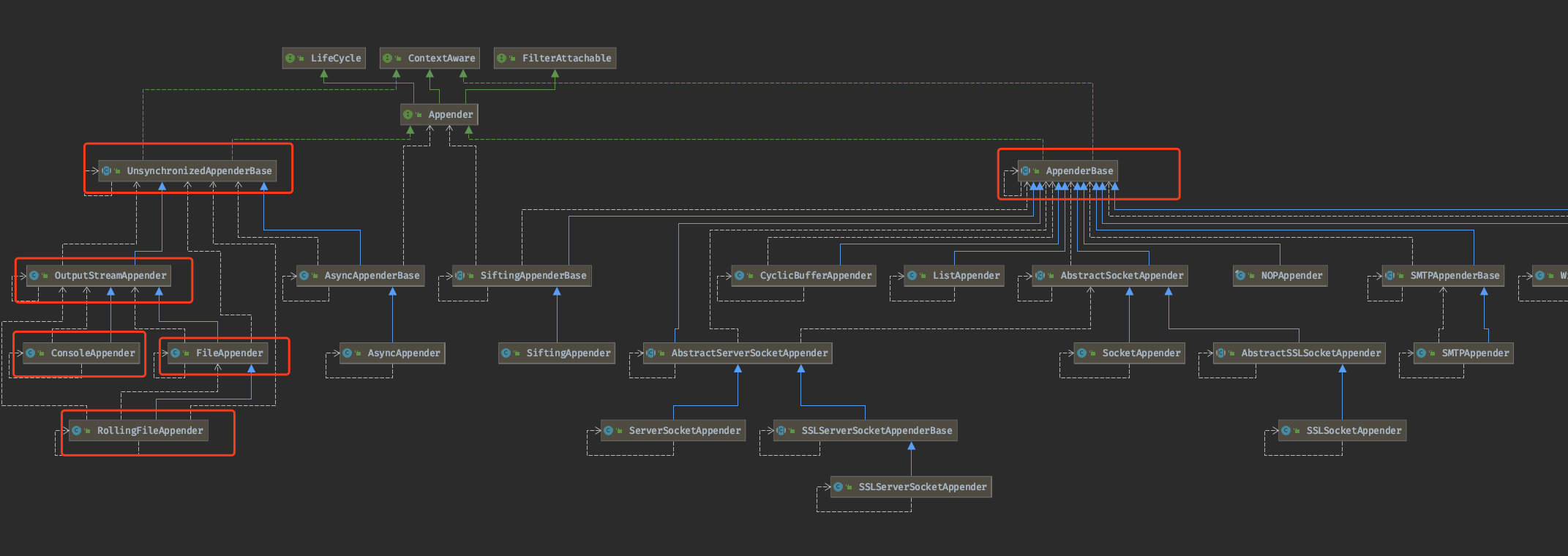The width and height of the screenshot is (1568, 556).
Task: Click the SMTPAppender node
Action: 1463,353
